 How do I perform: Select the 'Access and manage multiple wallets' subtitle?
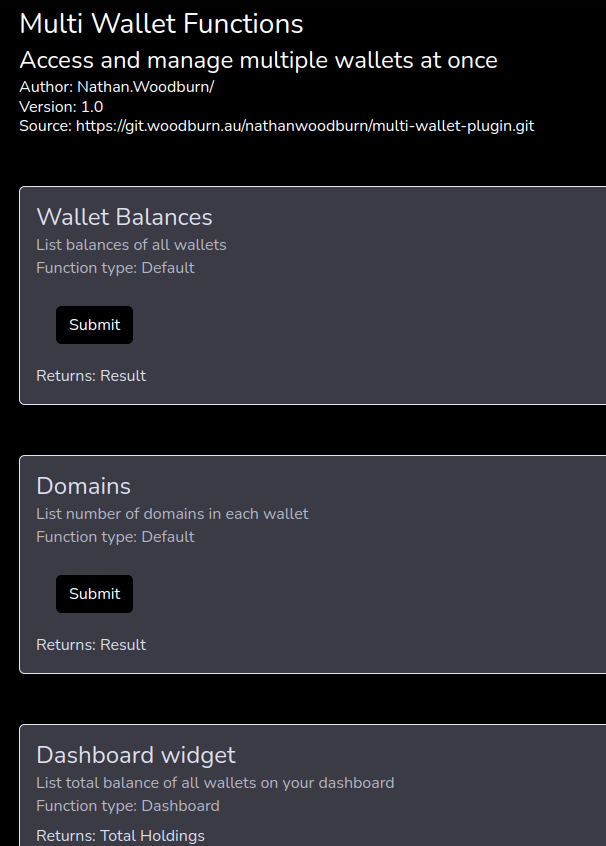(x=258, y=60)
